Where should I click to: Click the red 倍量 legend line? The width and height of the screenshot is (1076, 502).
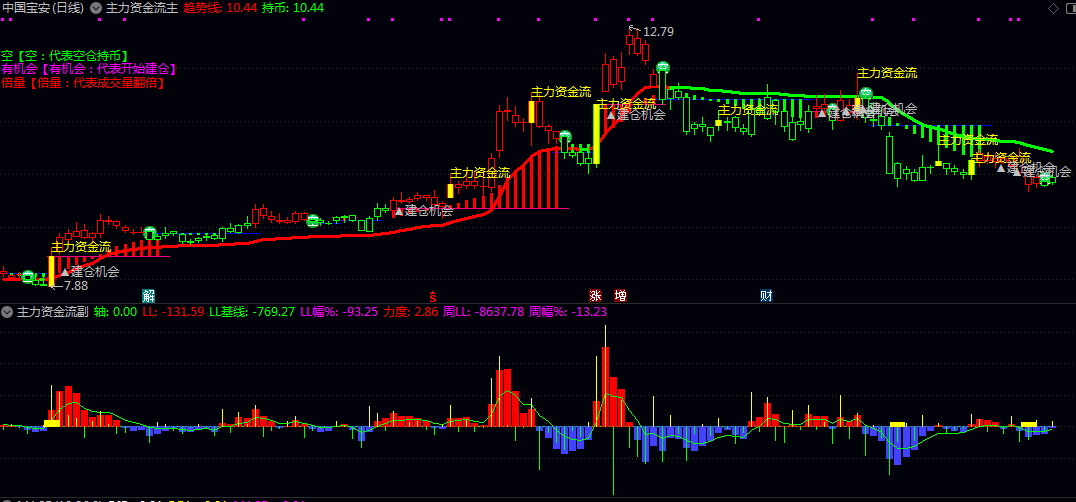tap(84, 82)
